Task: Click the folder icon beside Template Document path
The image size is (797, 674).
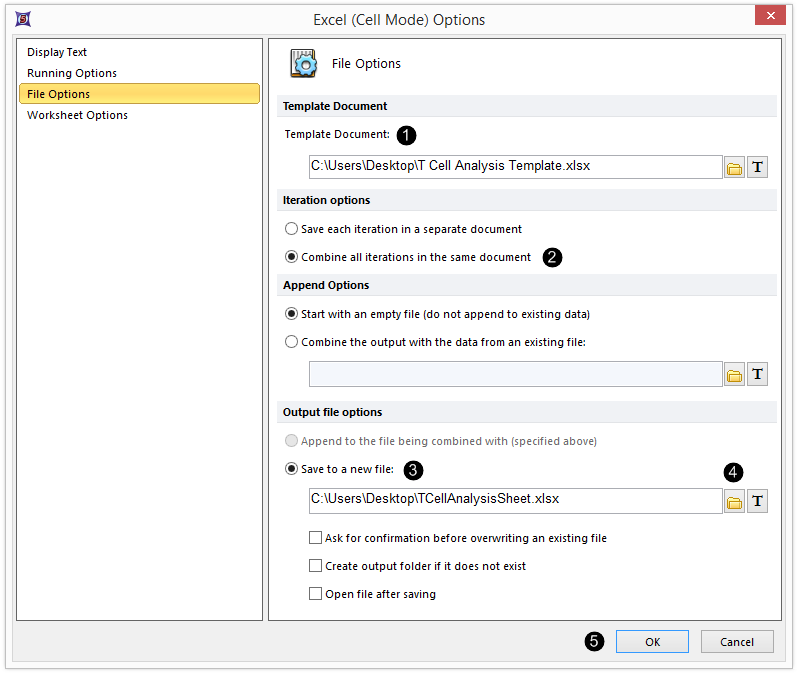Action: [734, 167]
